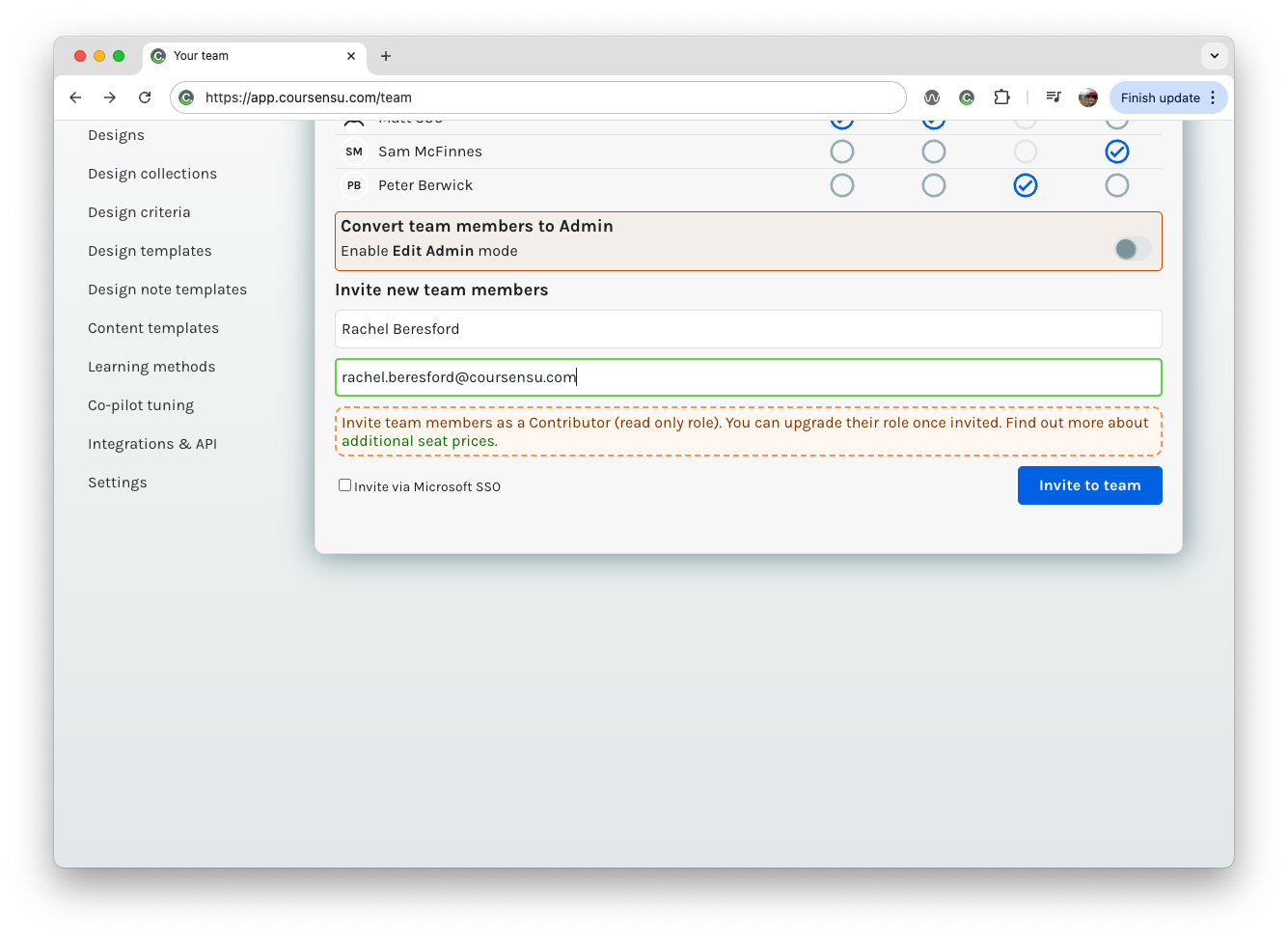Click Invite to team button
Viewport: 1288px width, 939px height.
(x=1090, y=485)
